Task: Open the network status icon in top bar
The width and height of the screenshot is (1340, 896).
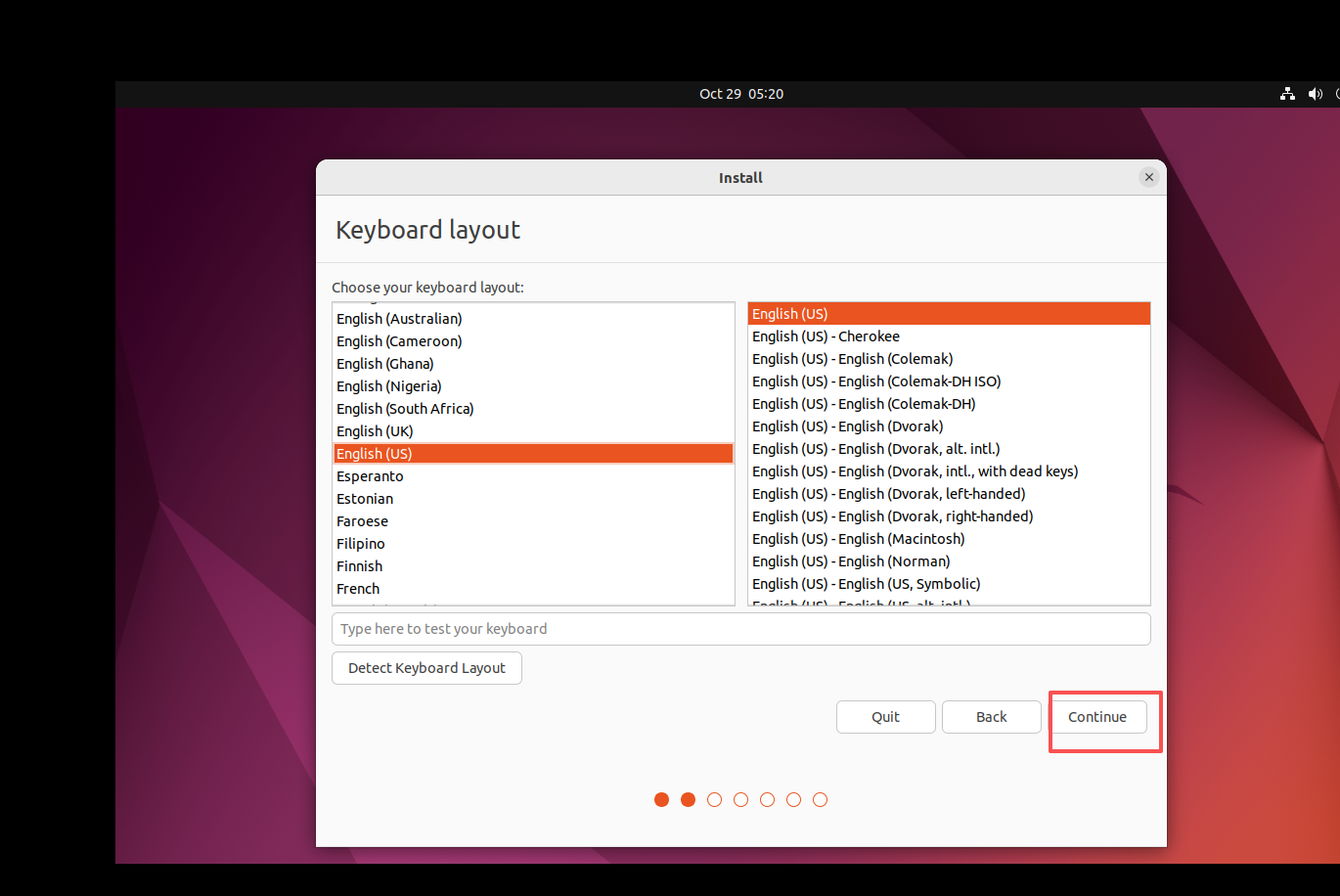Action: (1287, 94)
